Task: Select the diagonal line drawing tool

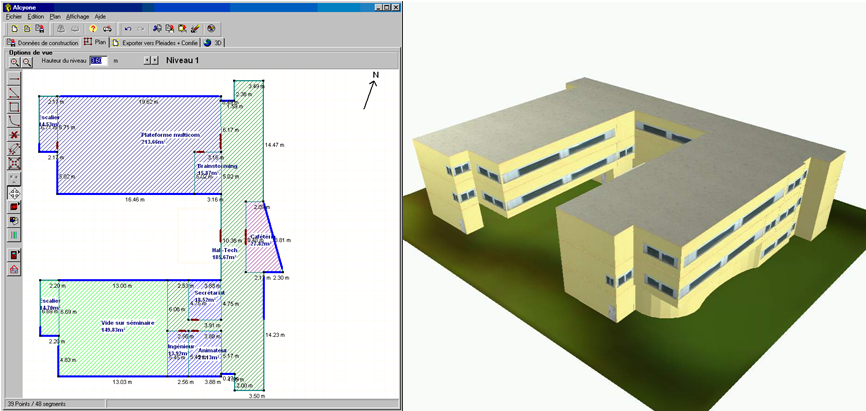Action: (14, 93)
